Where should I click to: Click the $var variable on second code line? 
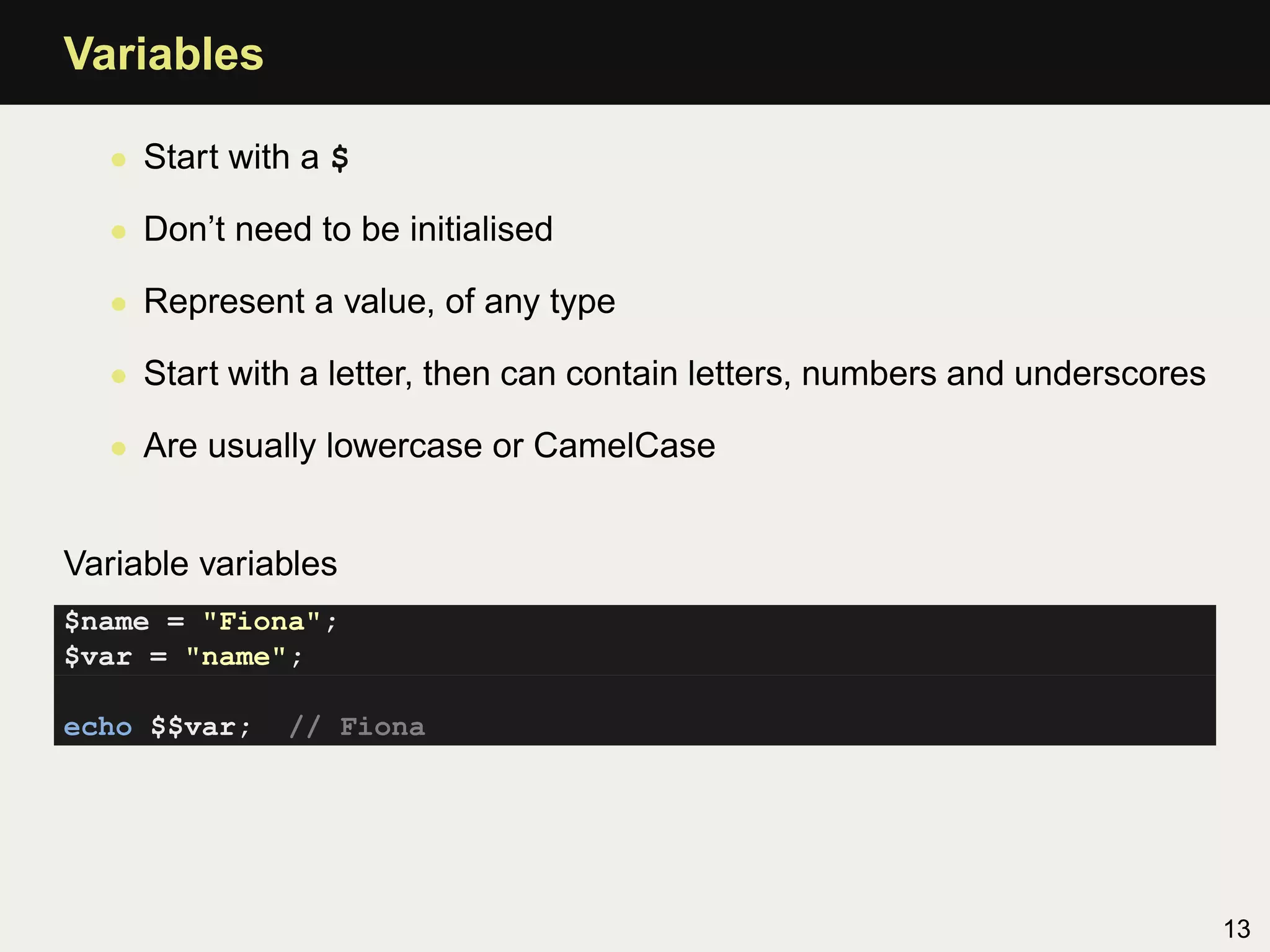98,656
